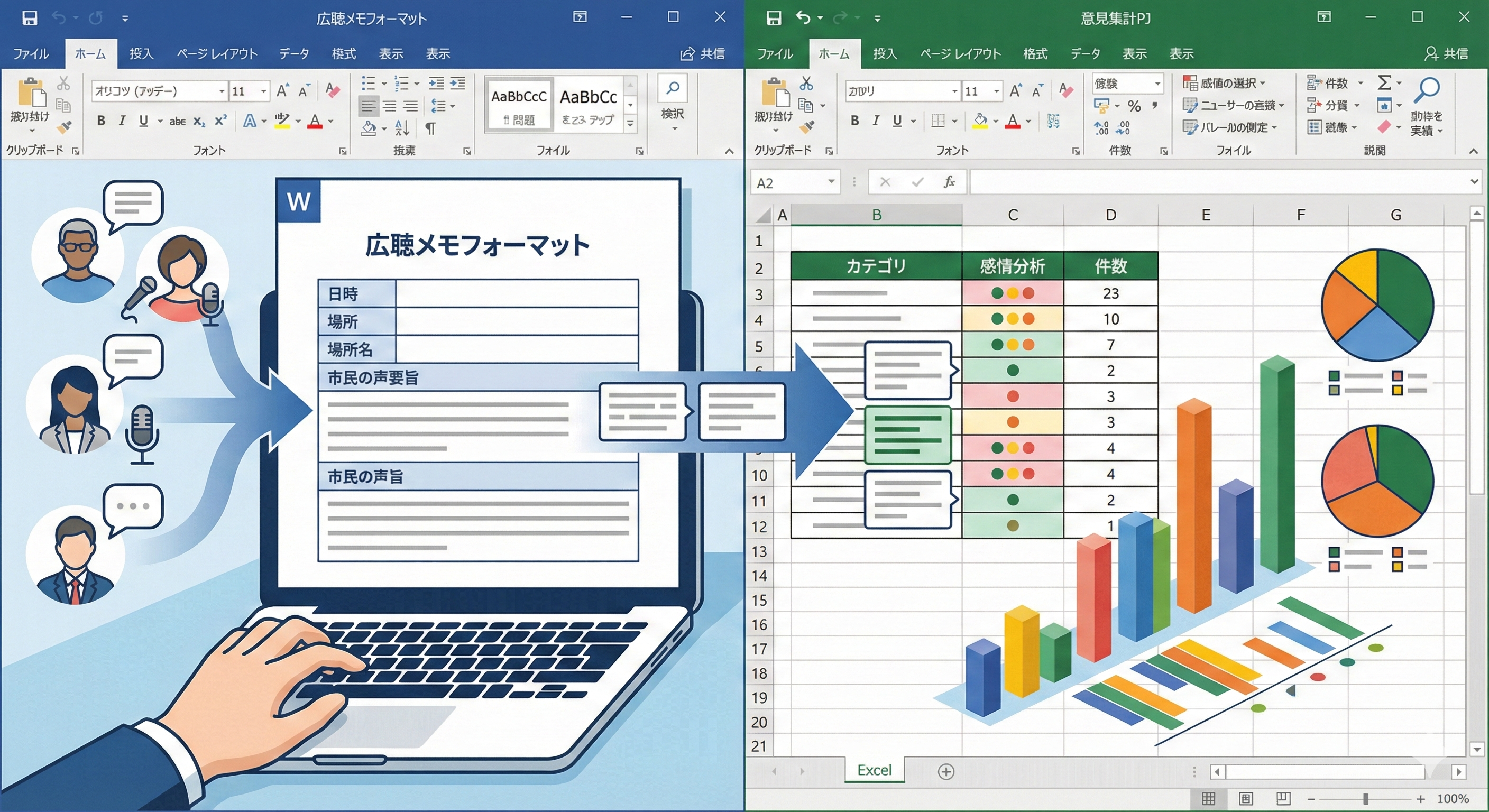The width and height of the screenshot is (1489, 812).
Task: Toggle underline on the selected Excel cell
Action: (897, 121)
